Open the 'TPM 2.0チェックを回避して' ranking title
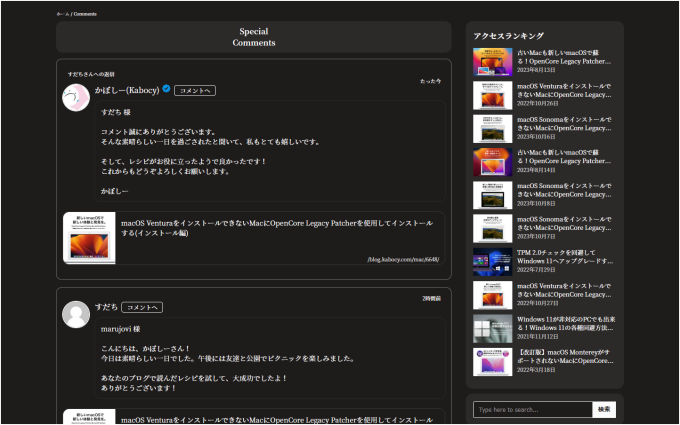The image size is (680, 425). [565, 257]
